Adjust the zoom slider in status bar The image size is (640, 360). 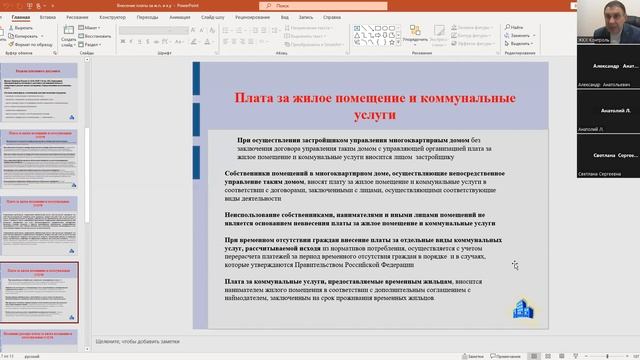(607, 356)
